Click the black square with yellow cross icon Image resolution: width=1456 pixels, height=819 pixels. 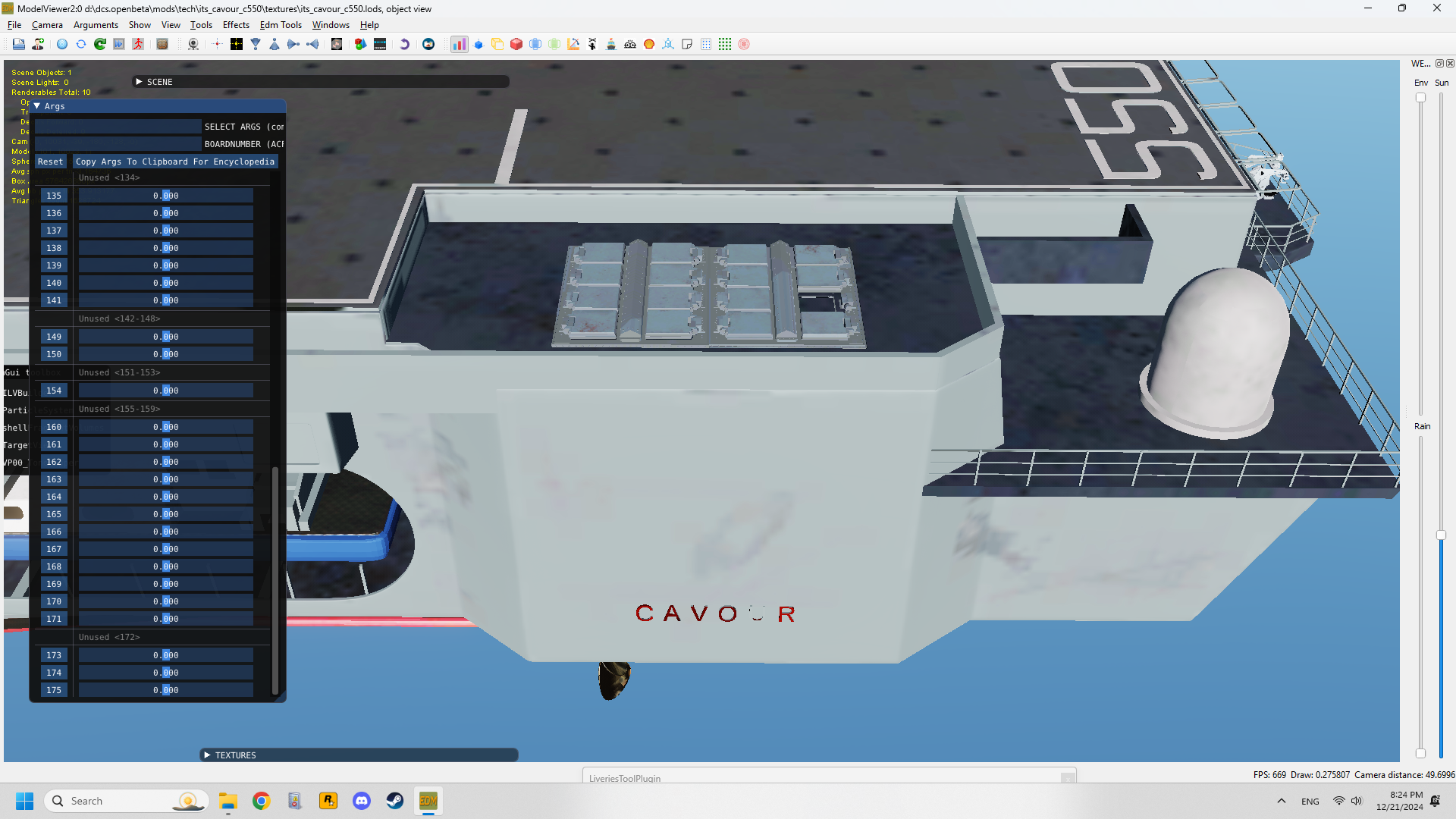[x=237, y=44]
